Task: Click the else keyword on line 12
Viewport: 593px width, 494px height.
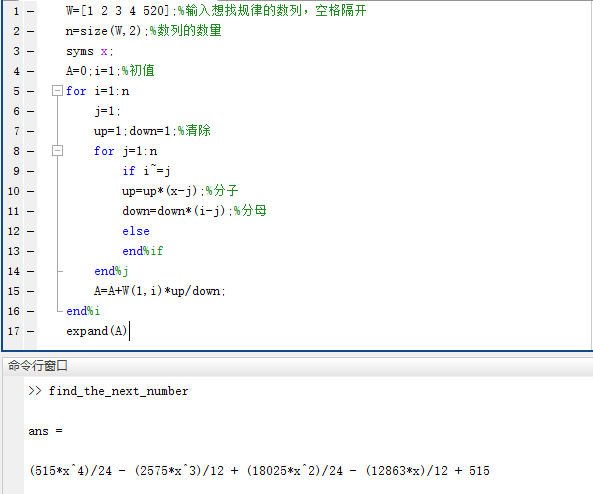Action: (136, 231)
